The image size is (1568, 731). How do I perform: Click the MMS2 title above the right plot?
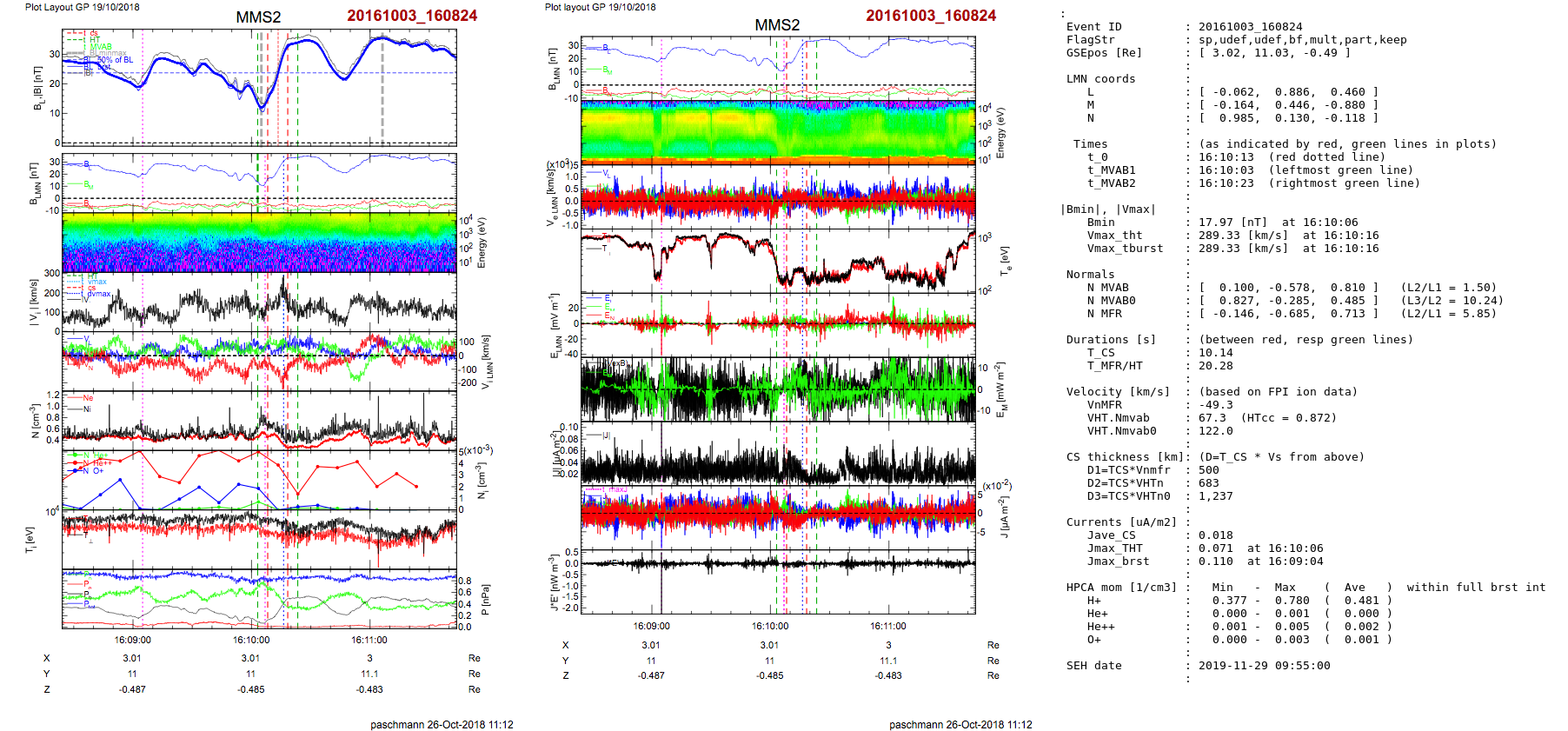[x=776, y=25]
